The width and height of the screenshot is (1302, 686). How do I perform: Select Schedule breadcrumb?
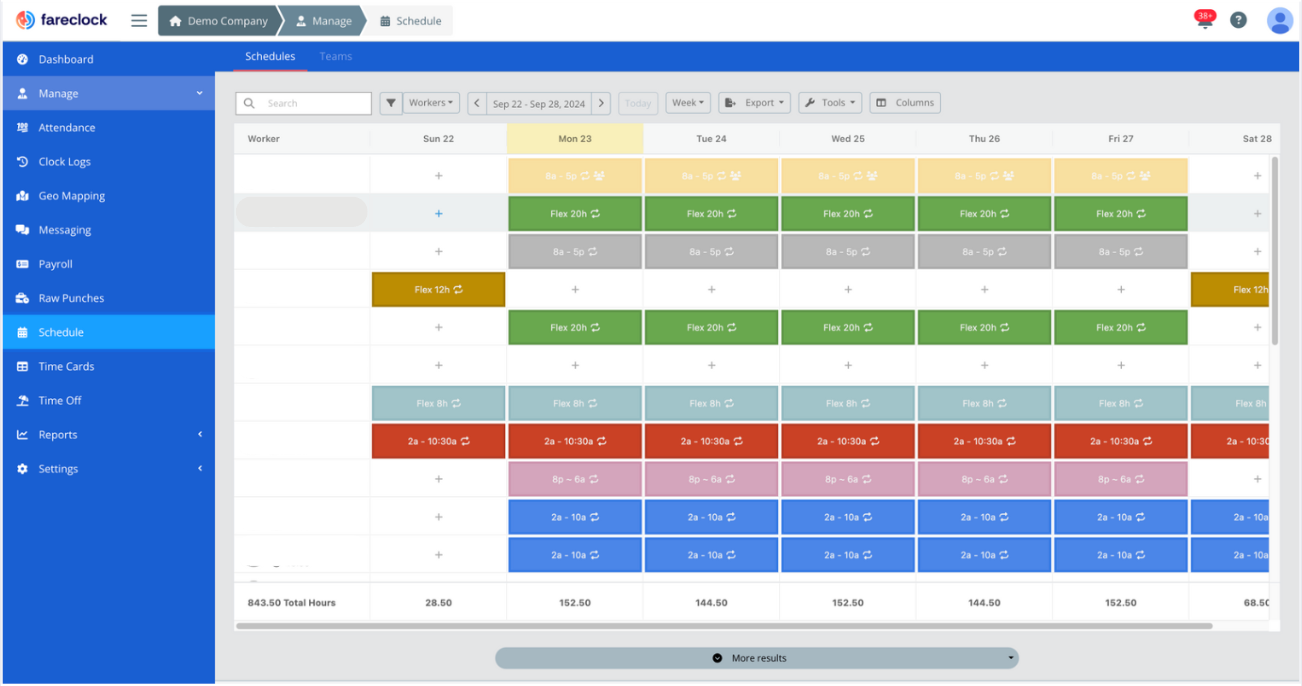[410, 21]
